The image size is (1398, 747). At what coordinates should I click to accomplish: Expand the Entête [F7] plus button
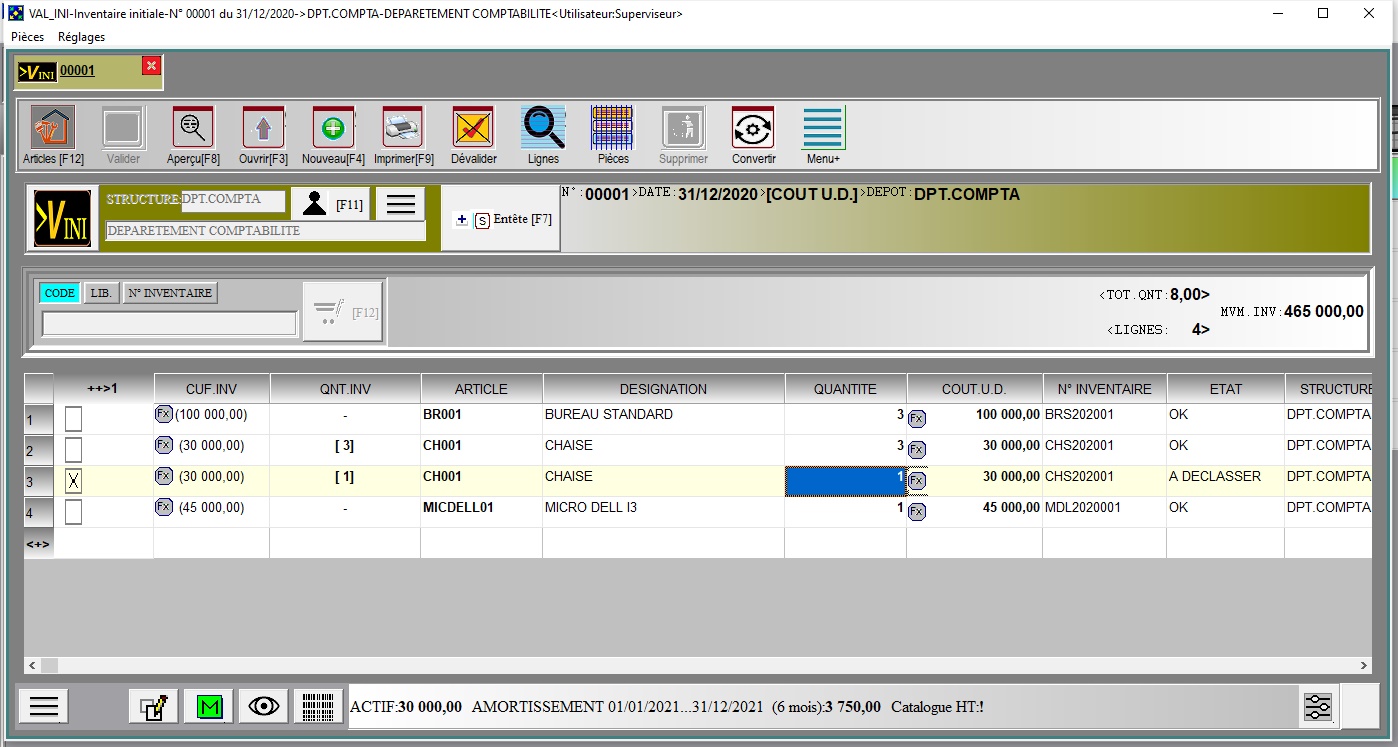462,220
